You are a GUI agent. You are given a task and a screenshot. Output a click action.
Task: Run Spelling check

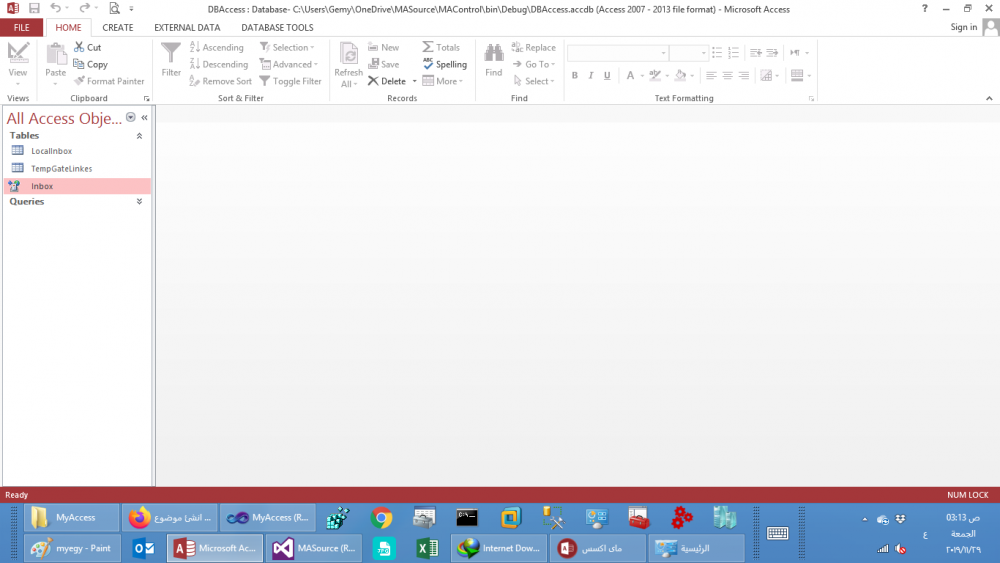tap(445, 64)
